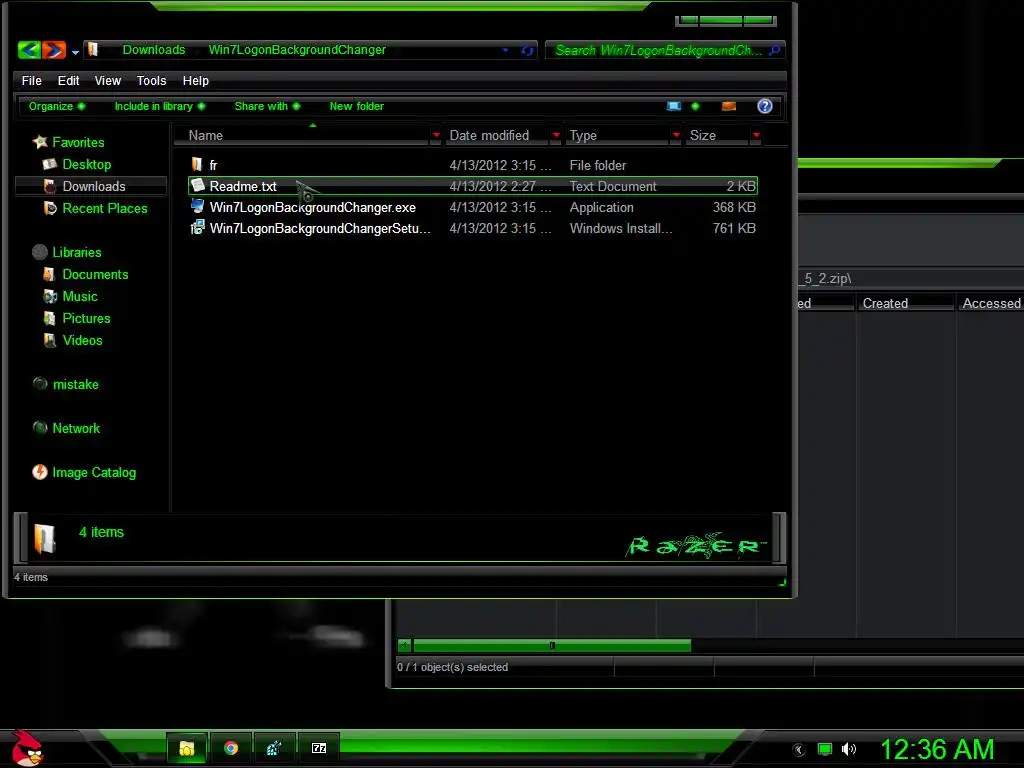Click the change view icon
This screenshot has width=1024, height=768.
[x=674, y=106]
